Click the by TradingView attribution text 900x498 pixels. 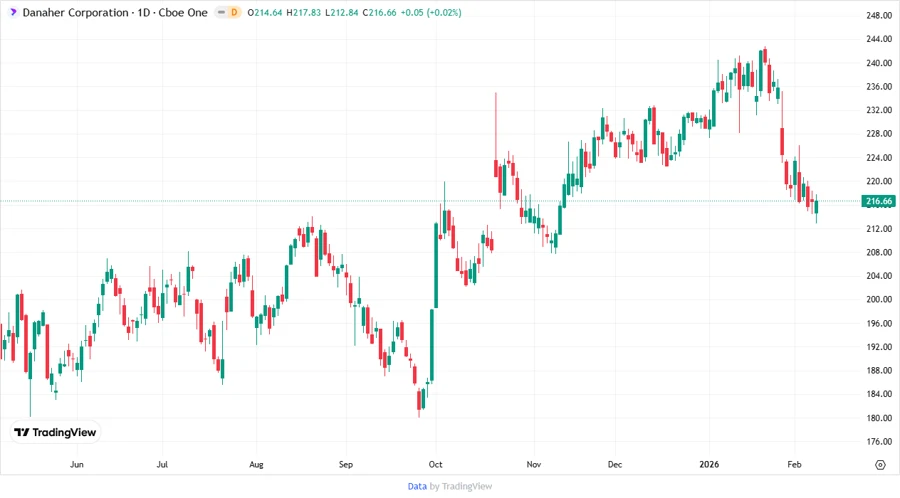[x=461, y=487]
